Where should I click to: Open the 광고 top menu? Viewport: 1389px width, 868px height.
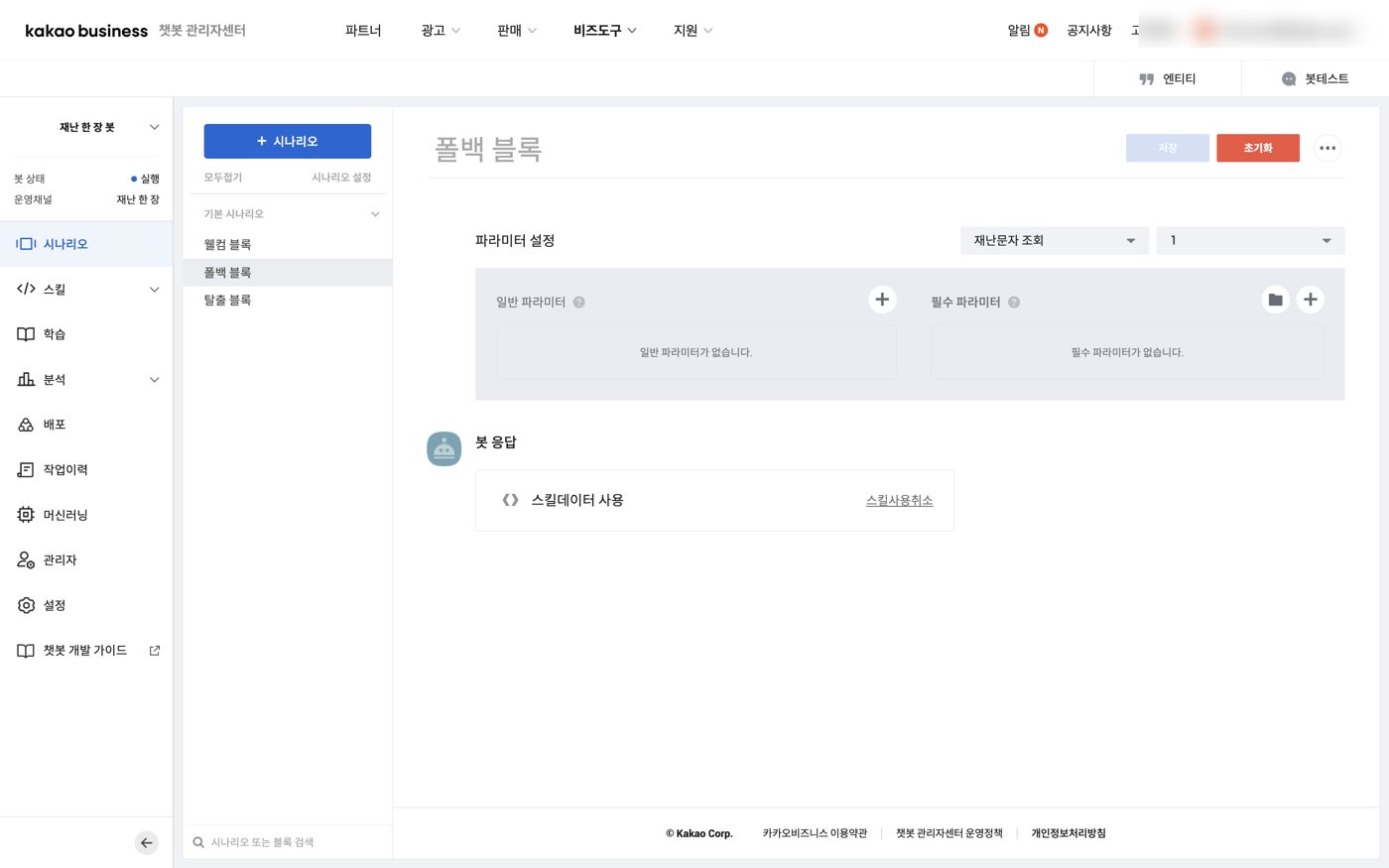click(441, 31)
